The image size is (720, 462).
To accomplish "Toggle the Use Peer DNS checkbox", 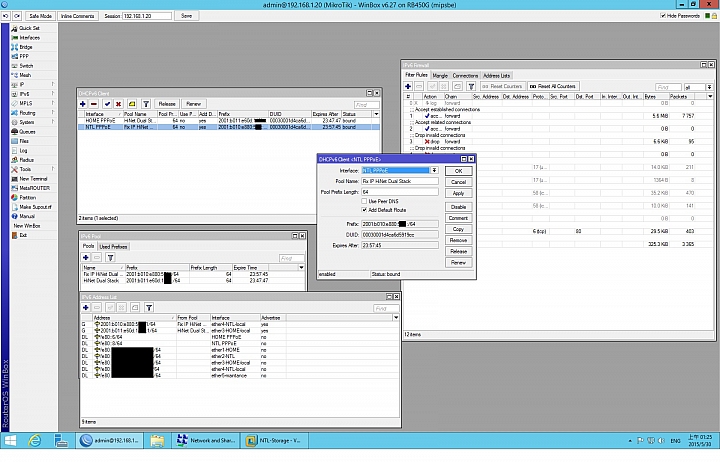I will click(x=364, y=201).
